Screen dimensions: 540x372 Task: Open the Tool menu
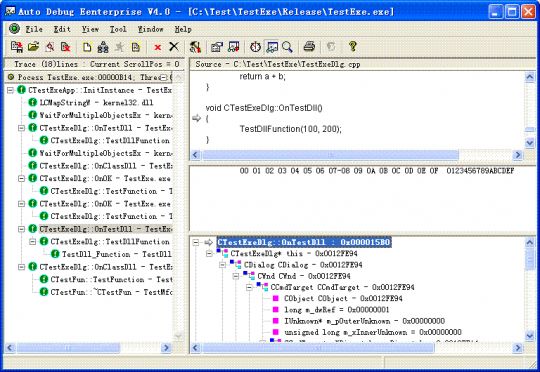pos(118,29)
